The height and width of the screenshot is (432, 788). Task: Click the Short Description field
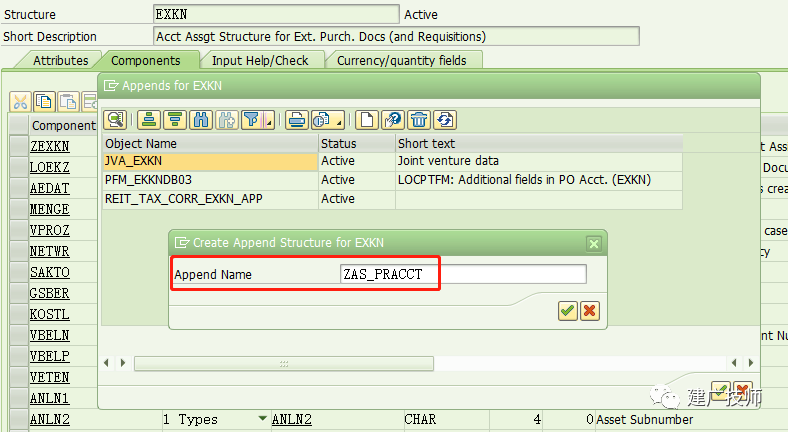(396, 36)
